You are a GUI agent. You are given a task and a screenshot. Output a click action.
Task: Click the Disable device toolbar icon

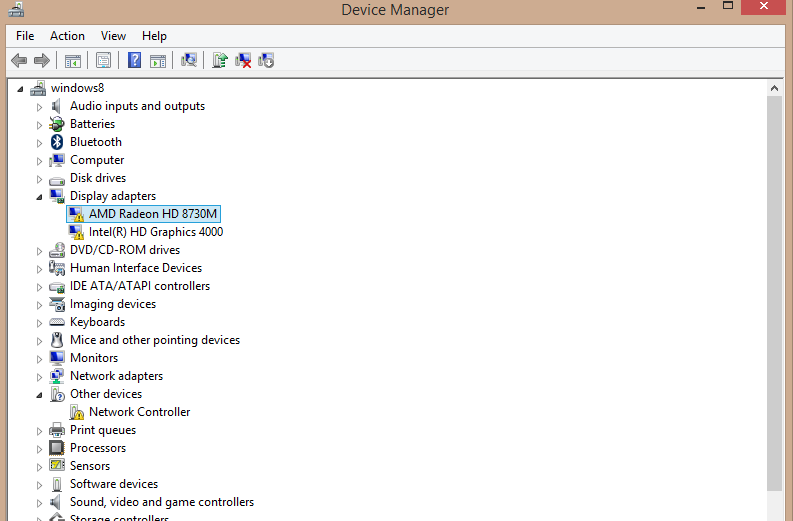click(266, 60)
